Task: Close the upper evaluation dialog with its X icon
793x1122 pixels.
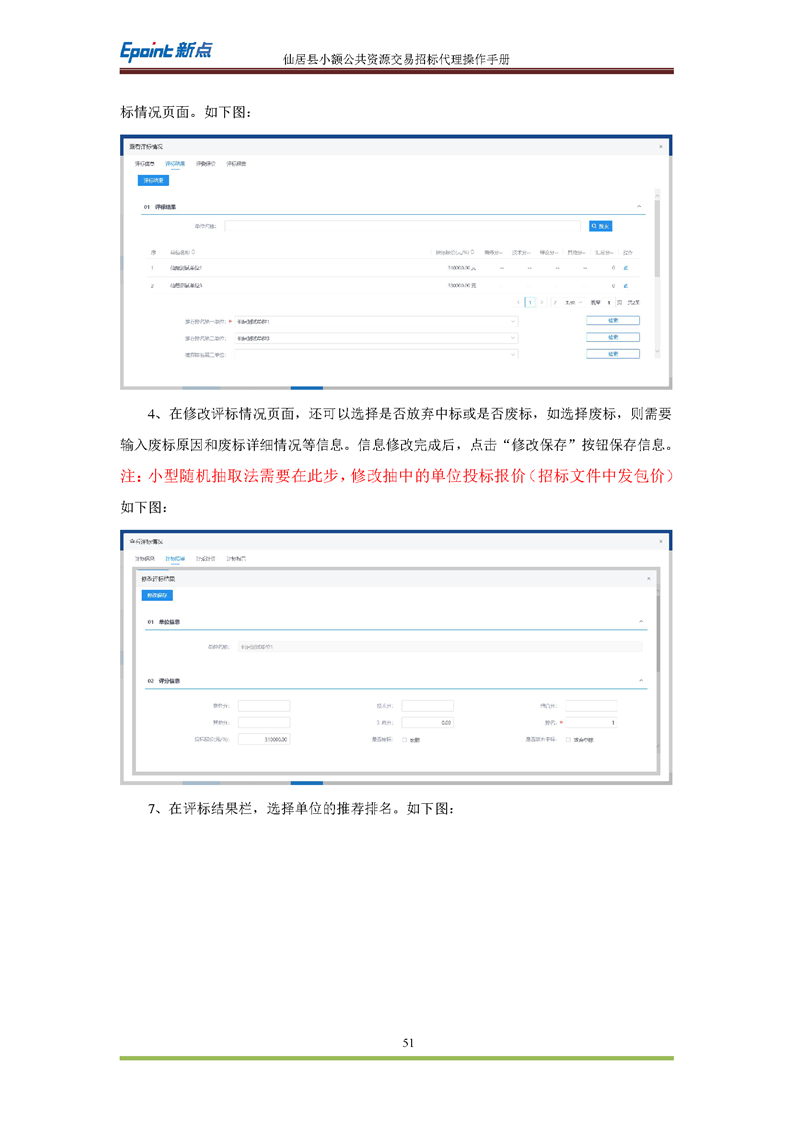Action: [x=661, y=147]
